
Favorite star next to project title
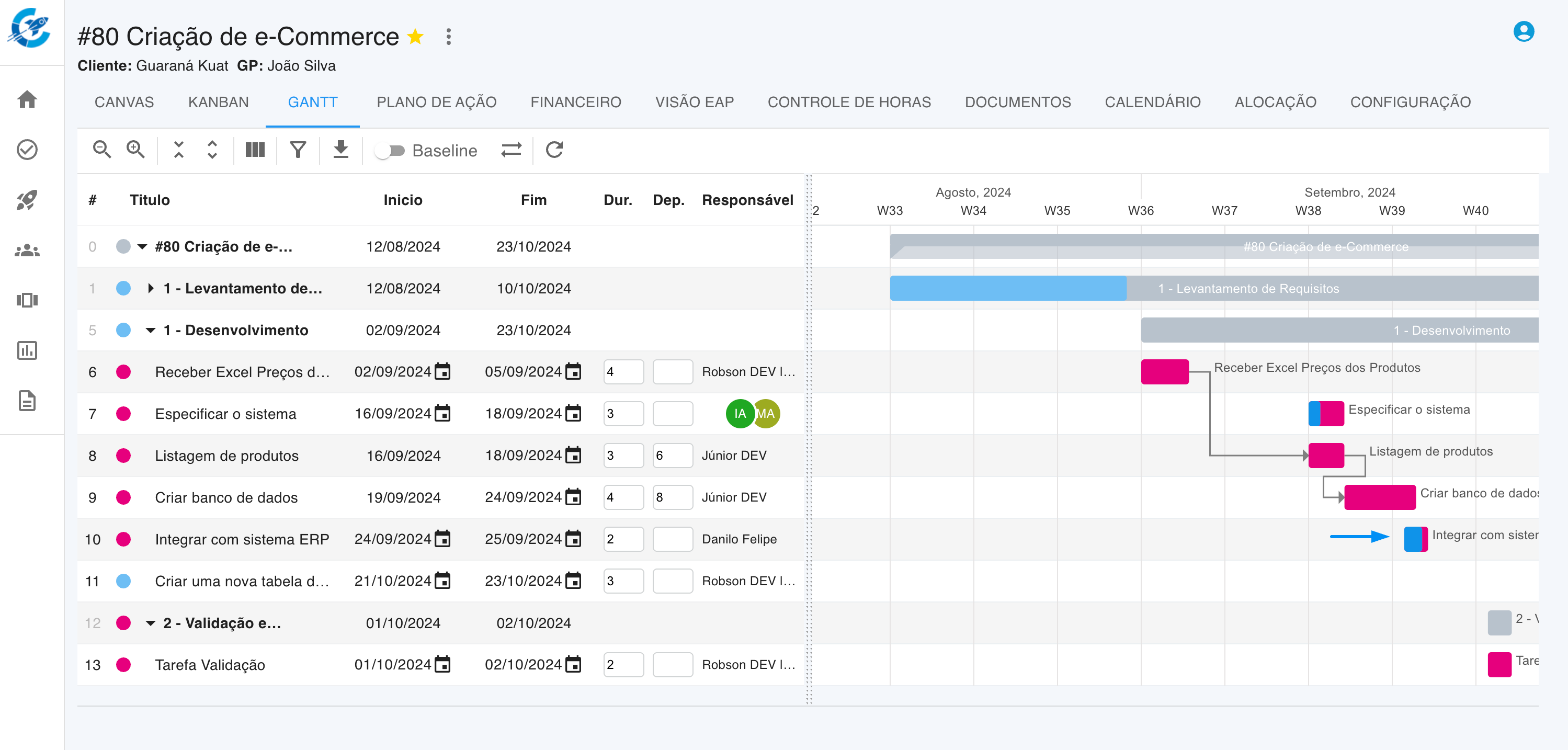(416, 37)
